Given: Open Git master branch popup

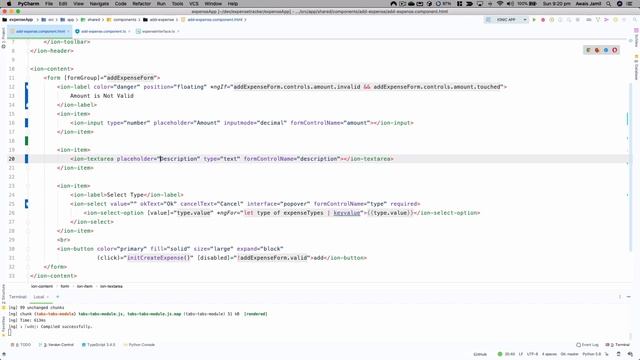Looking at the screenshot, I should coord(569,354).
